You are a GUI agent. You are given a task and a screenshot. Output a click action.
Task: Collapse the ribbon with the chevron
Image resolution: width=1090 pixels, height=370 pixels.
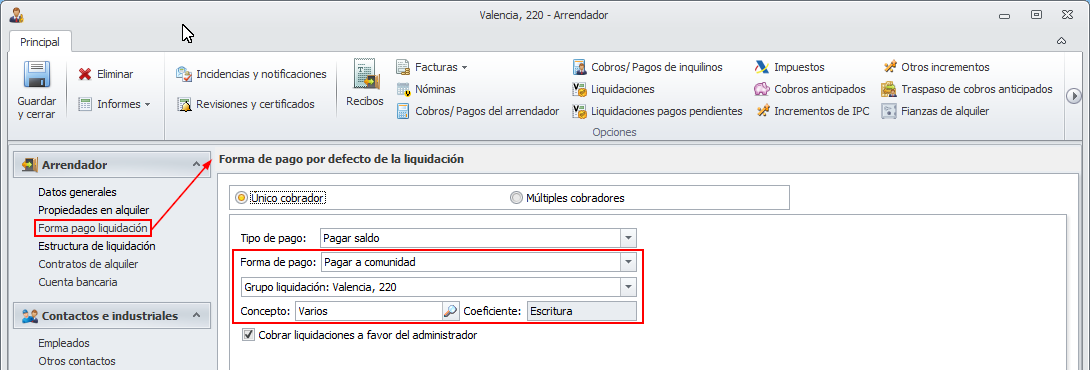(x=1061, y=41)
